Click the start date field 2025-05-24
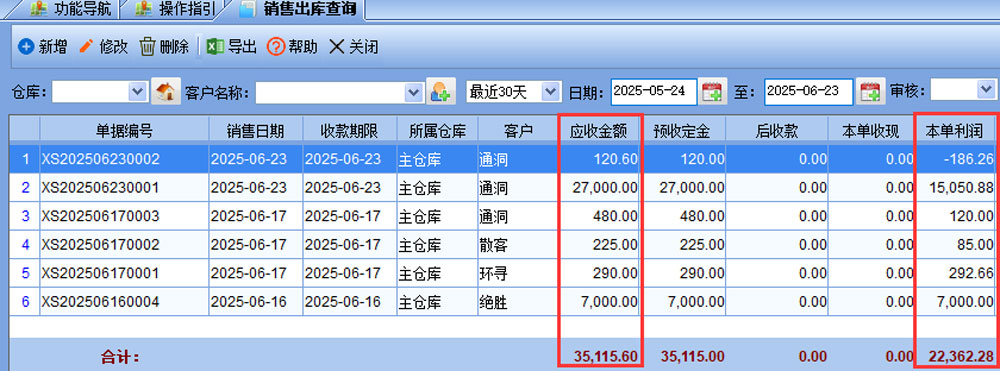The image size is (1000, 371). click(653, 92)
